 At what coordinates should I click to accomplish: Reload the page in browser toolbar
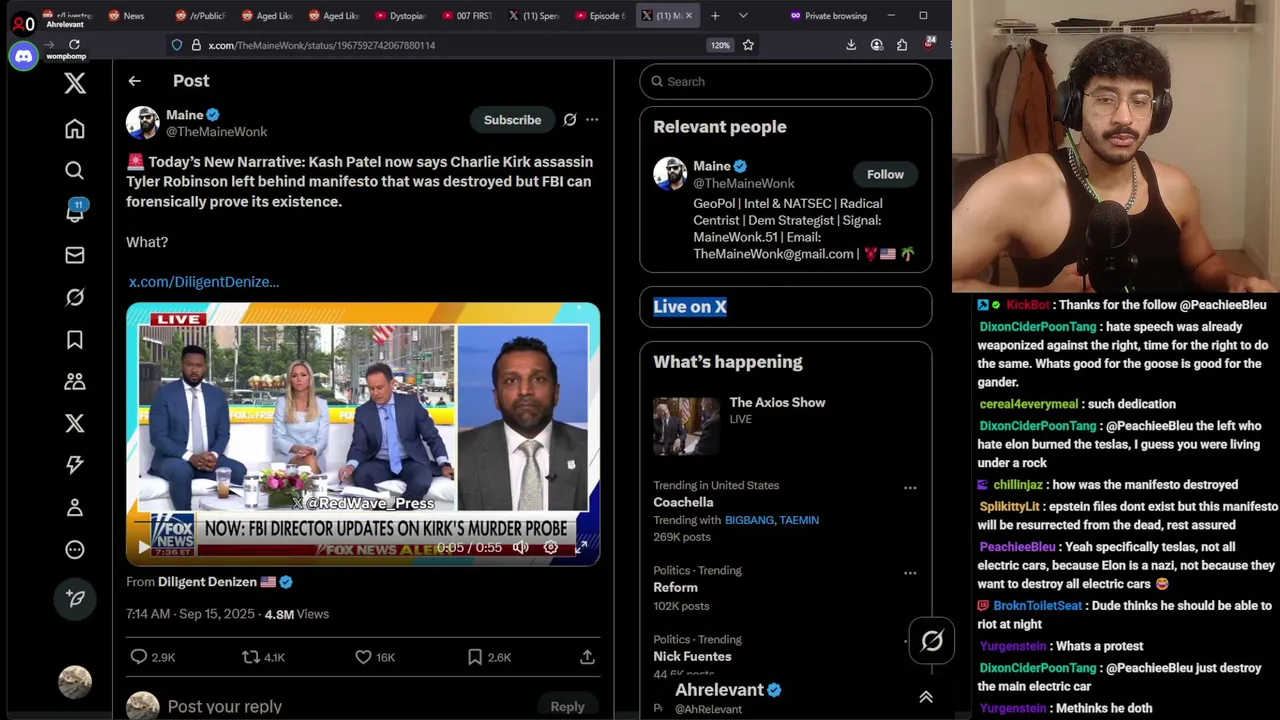pyautogui.click(x=74, y=45)
